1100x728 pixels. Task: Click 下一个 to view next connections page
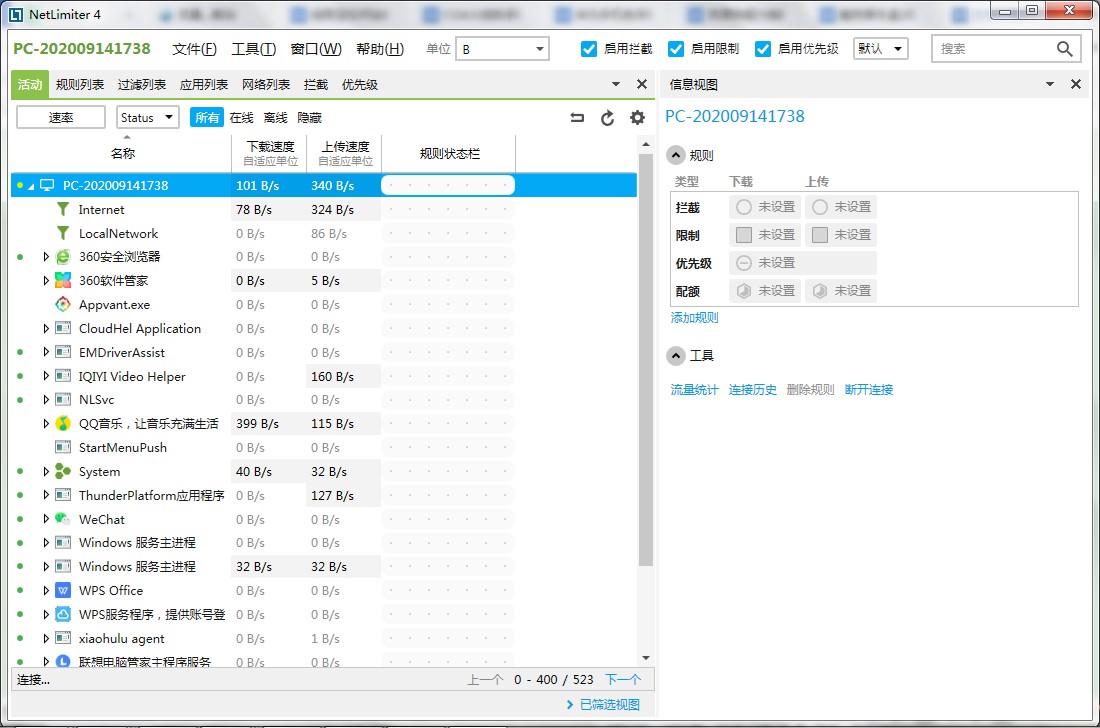[623, 679]
